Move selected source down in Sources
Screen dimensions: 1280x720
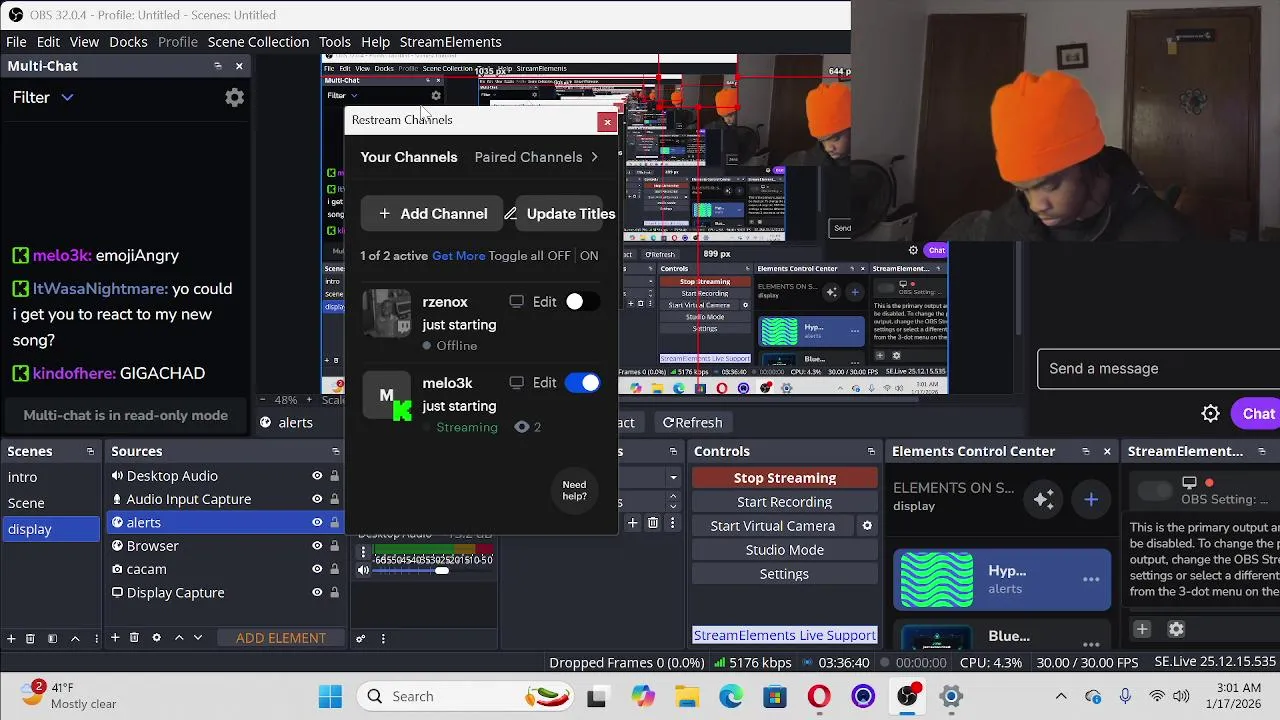point(198,638)
